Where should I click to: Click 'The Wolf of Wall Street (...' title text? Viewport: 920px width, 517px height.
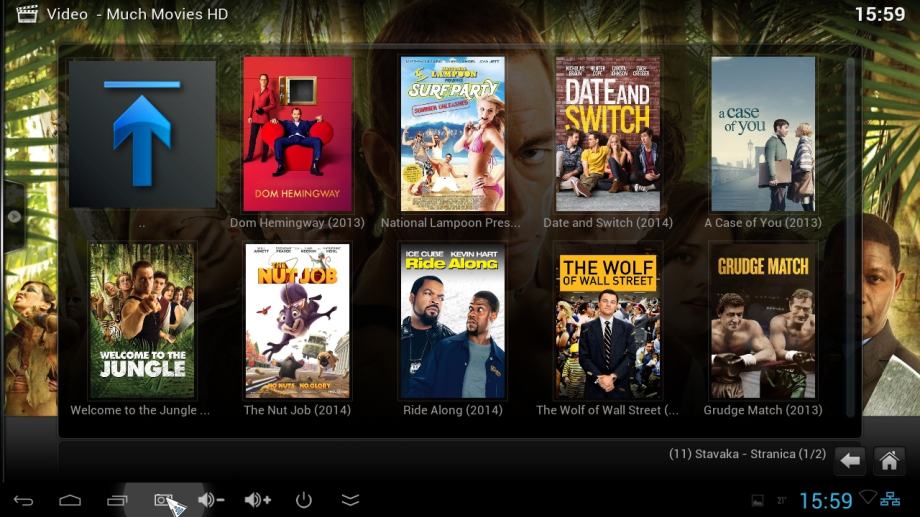(x=607, y=410)
